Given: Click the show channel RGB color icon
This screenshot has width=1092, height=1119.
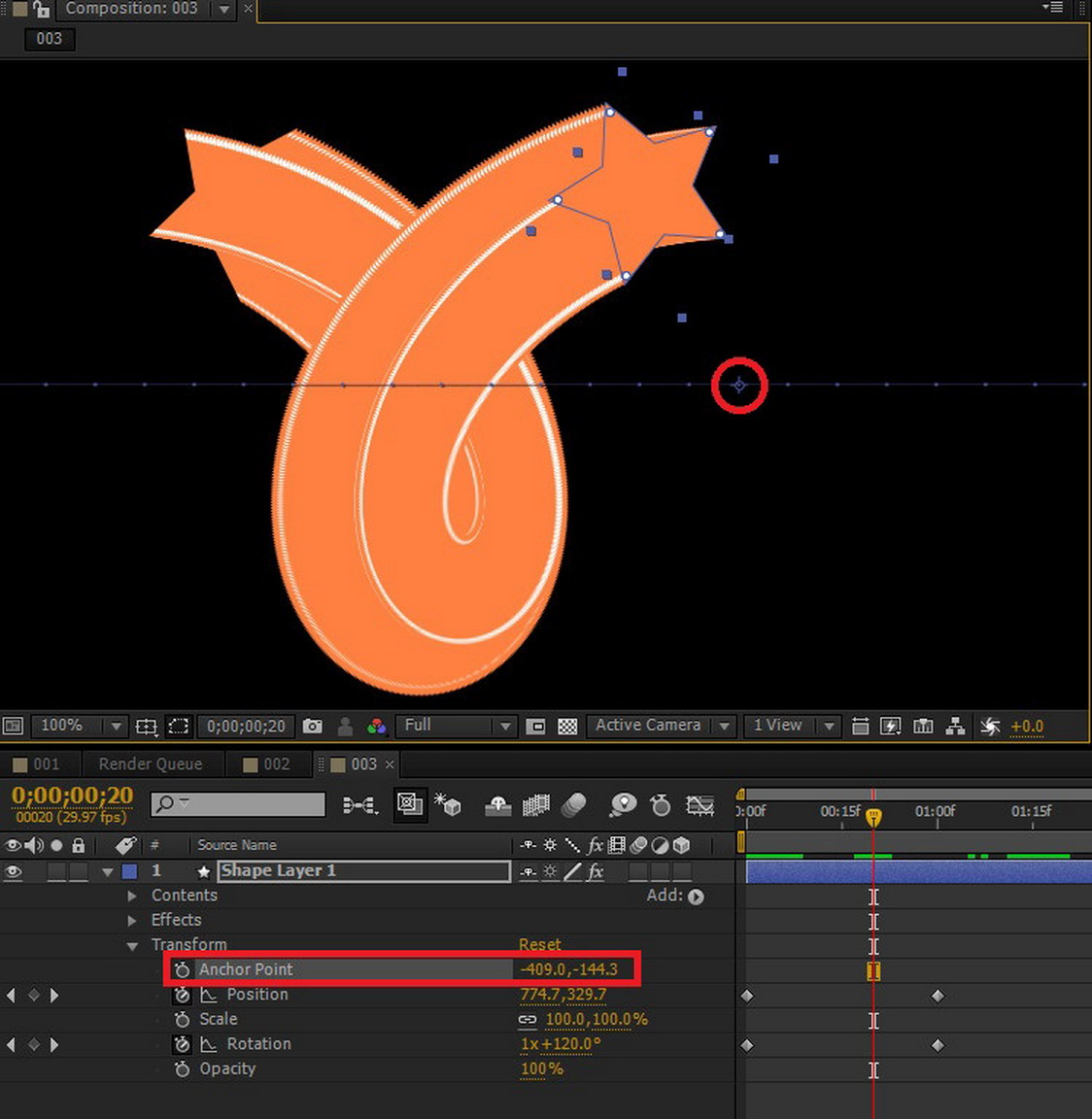Looking at the screenshot, I should point(376,727).
